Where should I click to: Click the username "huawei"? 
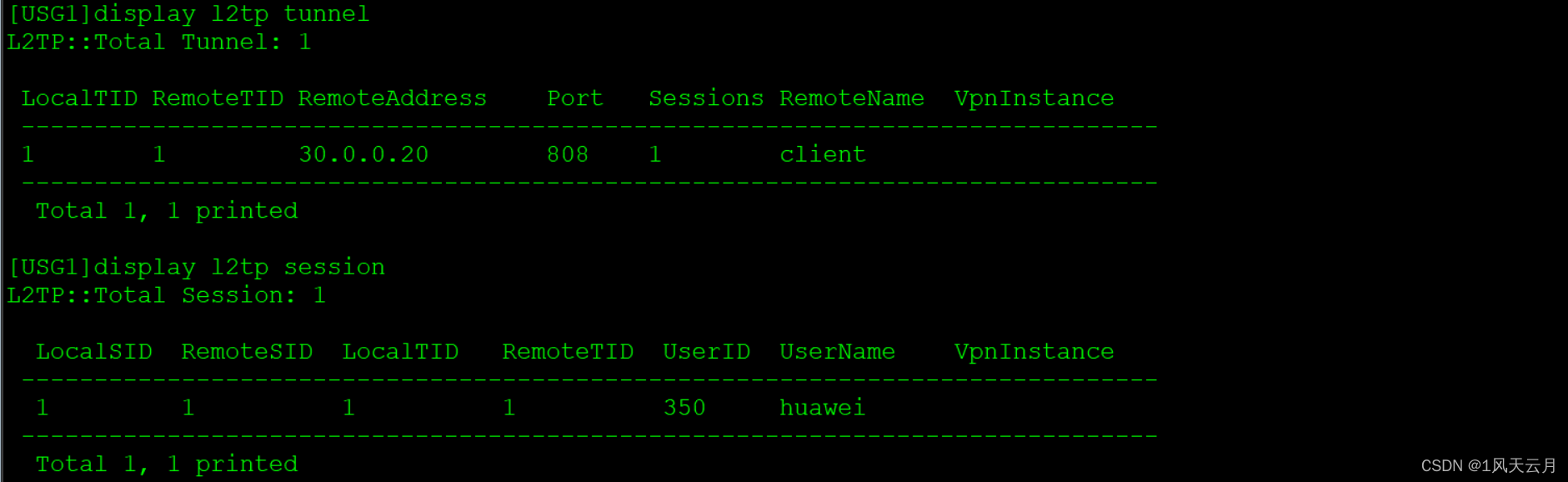pyautogui.click(x=822, y=408)
